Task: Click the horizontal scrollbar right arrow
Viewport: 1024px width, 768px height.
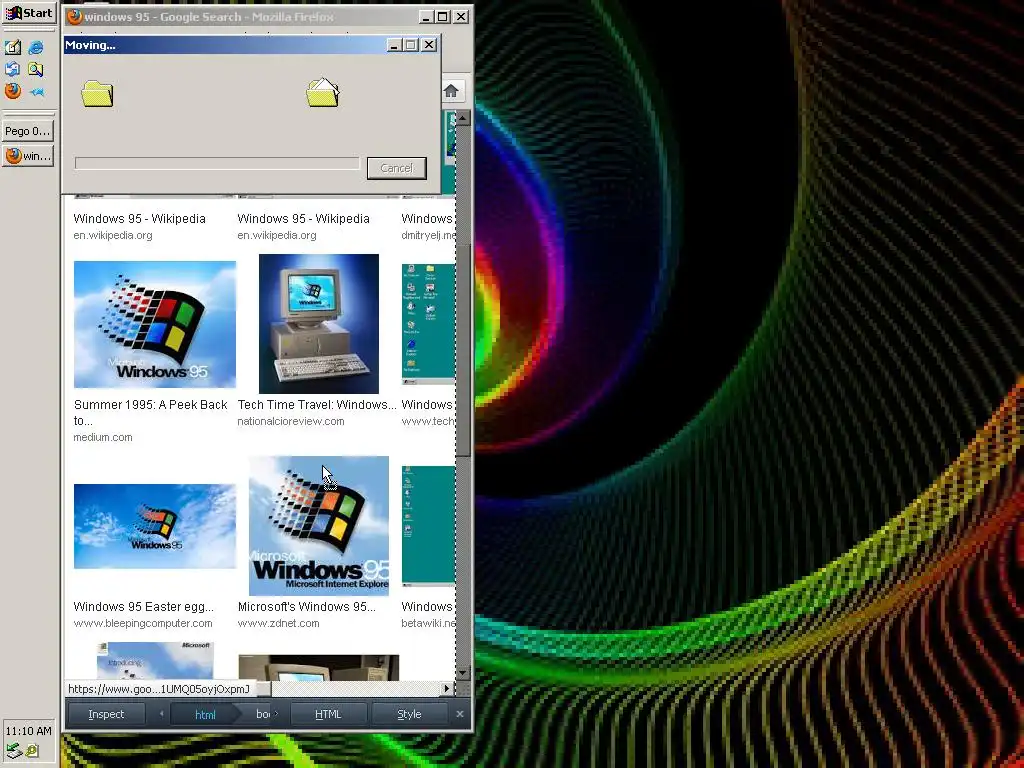Action: click(447, 688)
